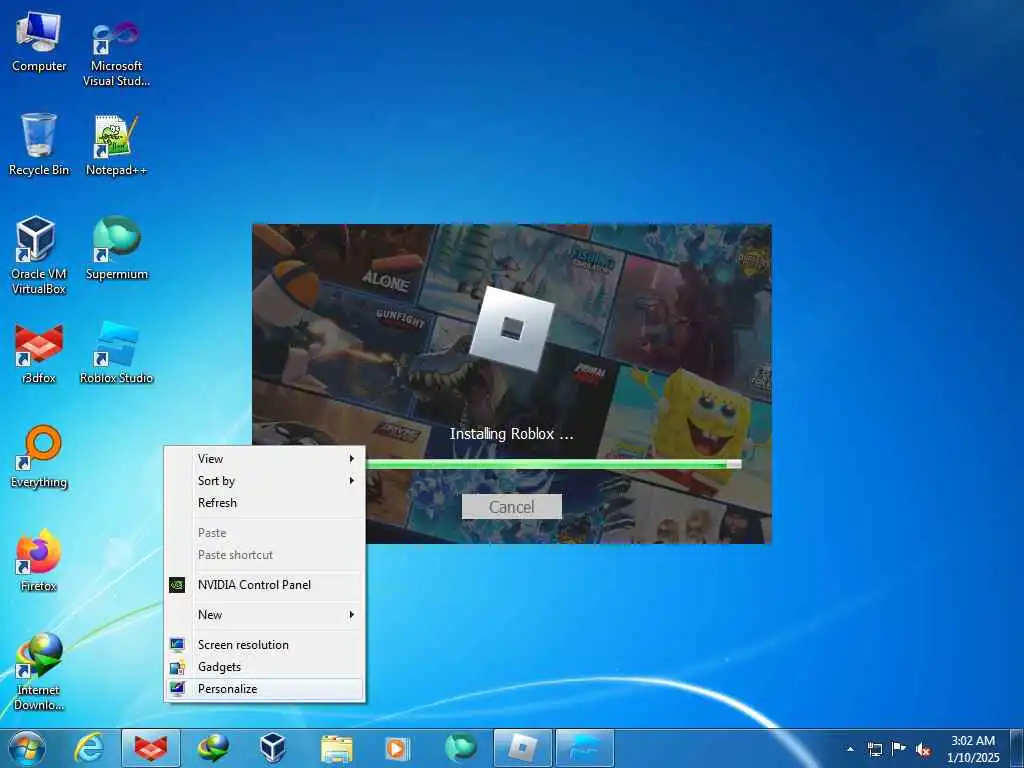Image resolution: width=1024 pixels, height=768 pixels.
Task: Click the Show desktop strip
Action: (1017, 748)
